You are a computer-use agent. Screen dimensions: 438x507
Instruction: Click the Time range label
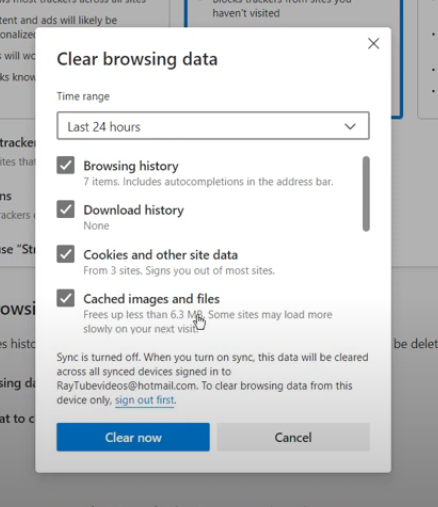coord(83,96)
